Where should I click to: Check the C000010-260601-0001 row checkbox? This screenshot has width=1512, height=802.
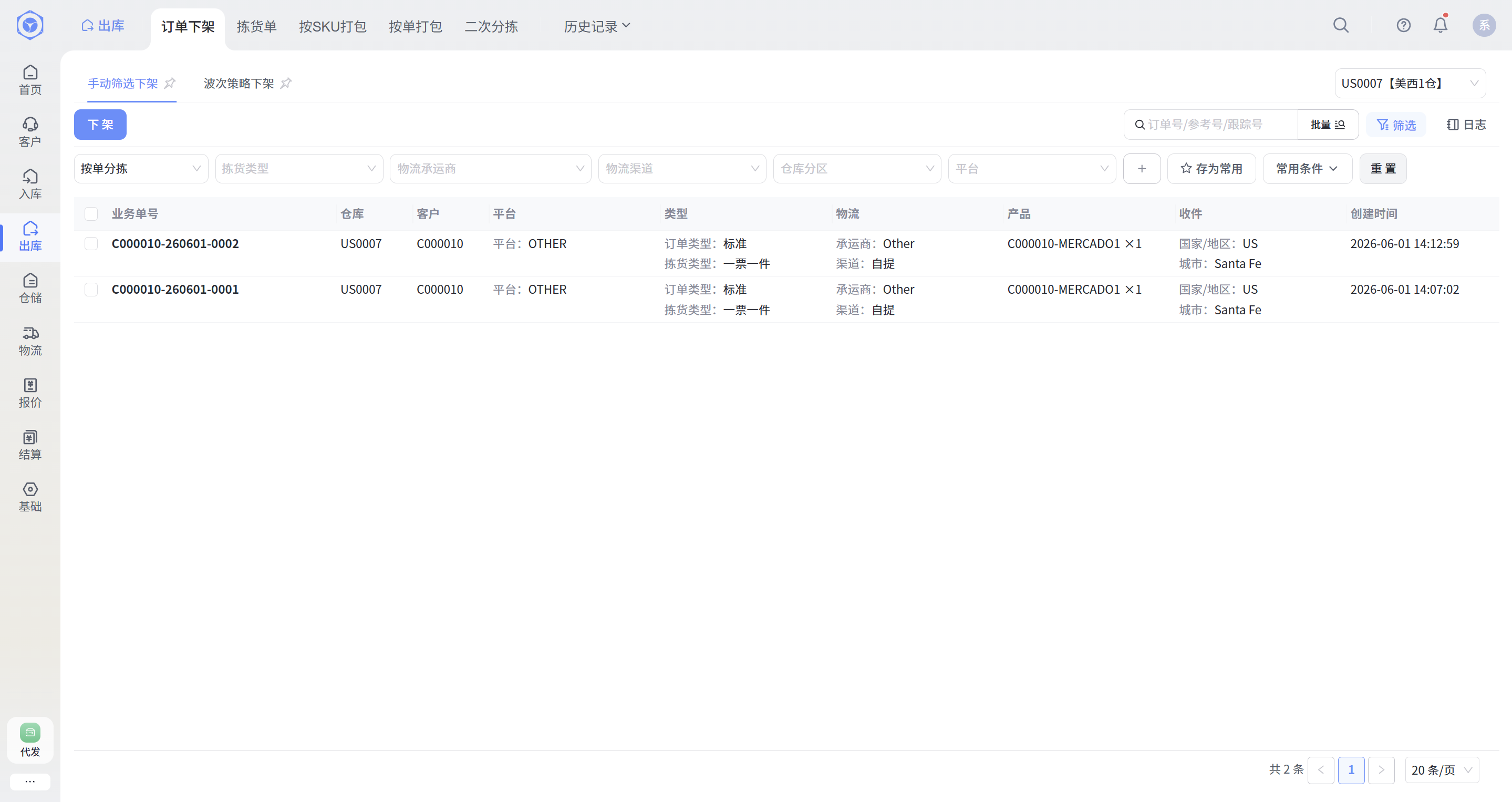pyautogui.click(x=91, y=290)
